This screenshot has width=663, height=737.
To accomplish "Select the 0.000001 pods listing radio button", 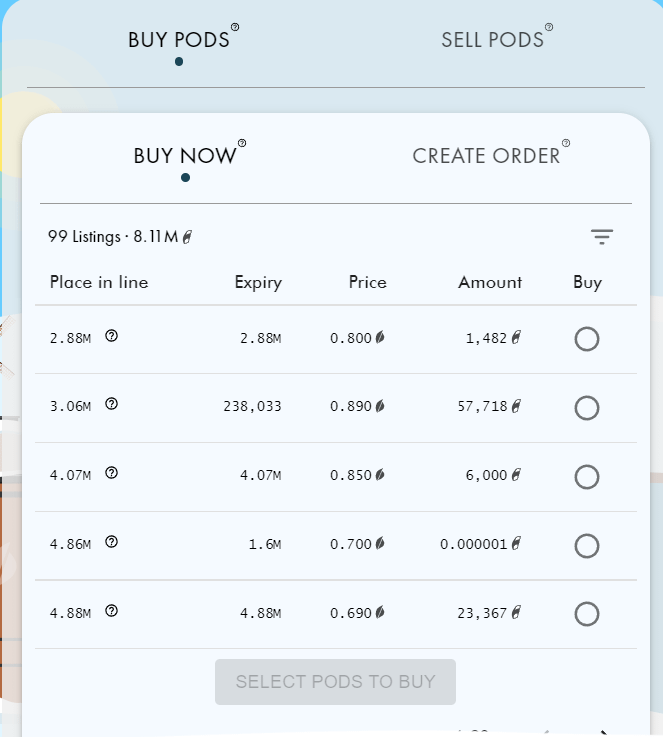I will coord(587,546).
